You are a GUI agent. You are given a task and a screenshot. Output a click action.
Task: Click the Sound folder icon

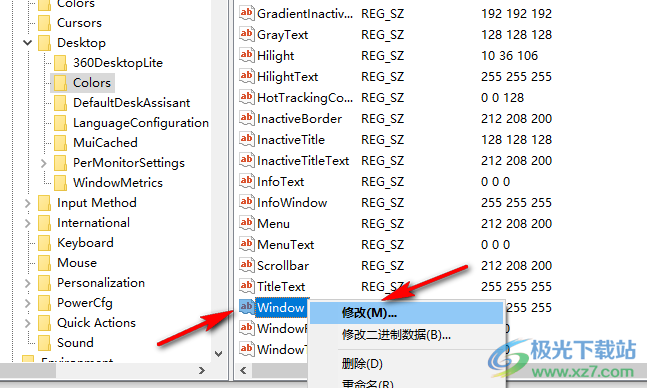pos(44,343)
